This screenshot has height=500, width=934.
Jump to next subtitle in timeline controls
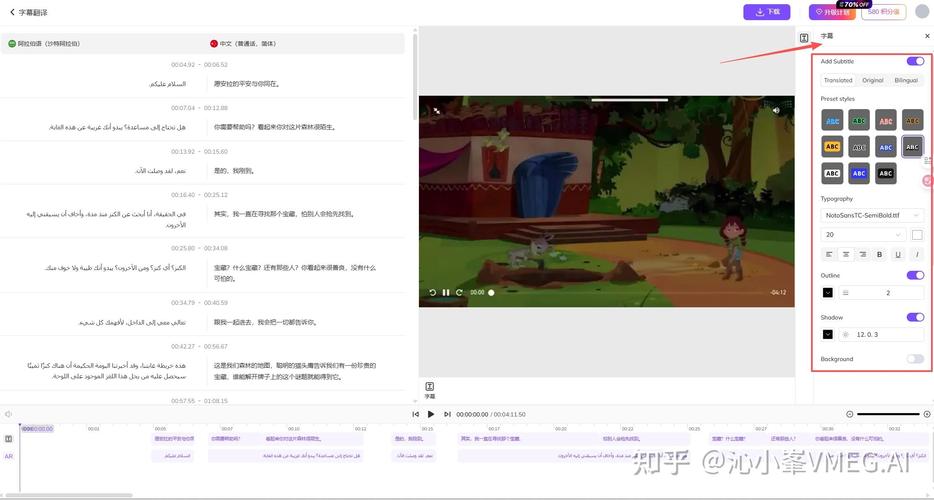[x=447, y=414]
